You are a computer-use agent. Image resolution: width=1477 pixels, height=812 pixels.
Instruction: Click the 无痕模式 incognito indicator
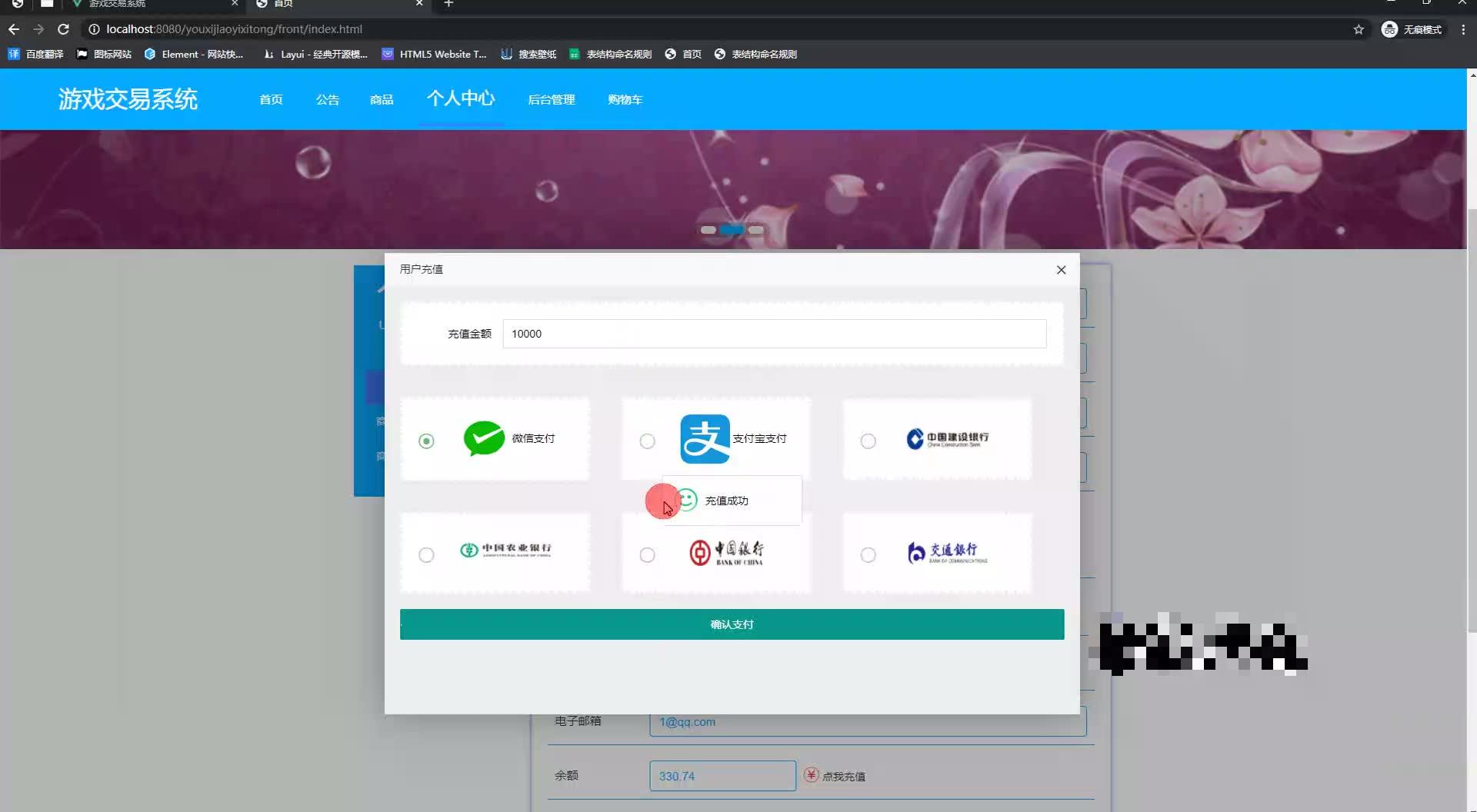pyautogui.click(x=1412, y=29)
